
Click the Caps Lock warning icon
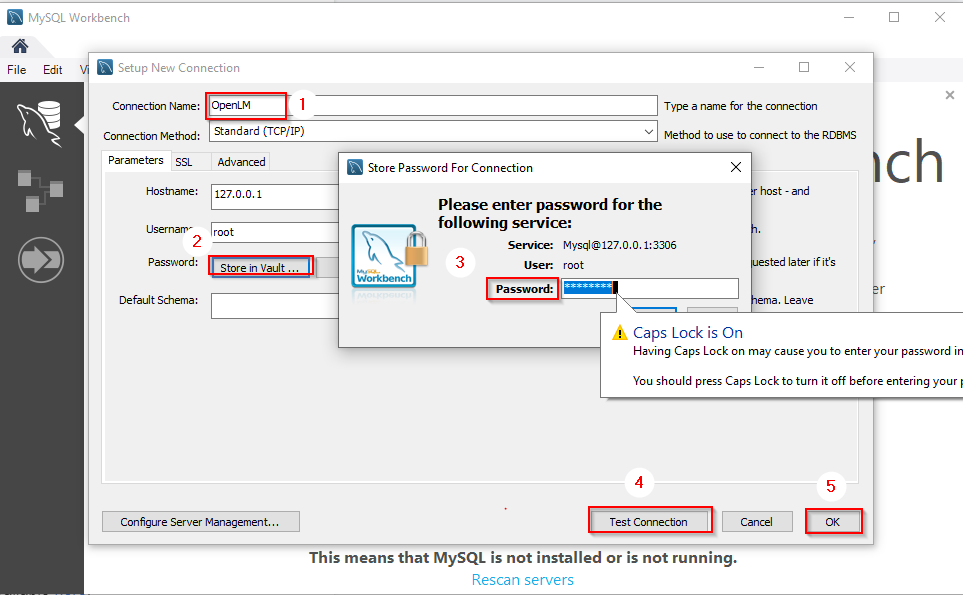click(x=617, y=334)
